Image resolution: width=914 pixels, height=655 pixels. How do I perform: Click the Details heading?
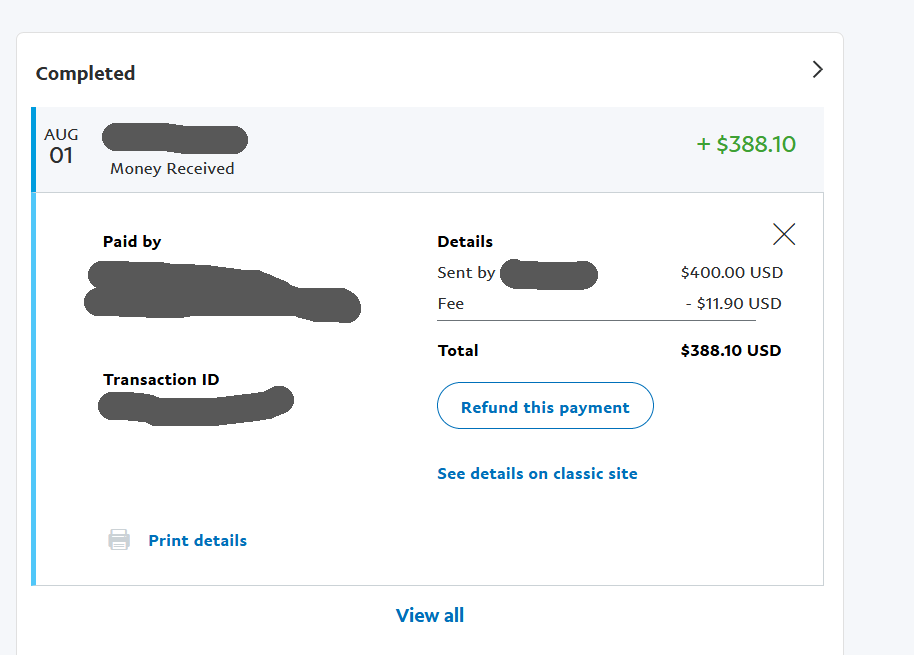coord(465,241)
